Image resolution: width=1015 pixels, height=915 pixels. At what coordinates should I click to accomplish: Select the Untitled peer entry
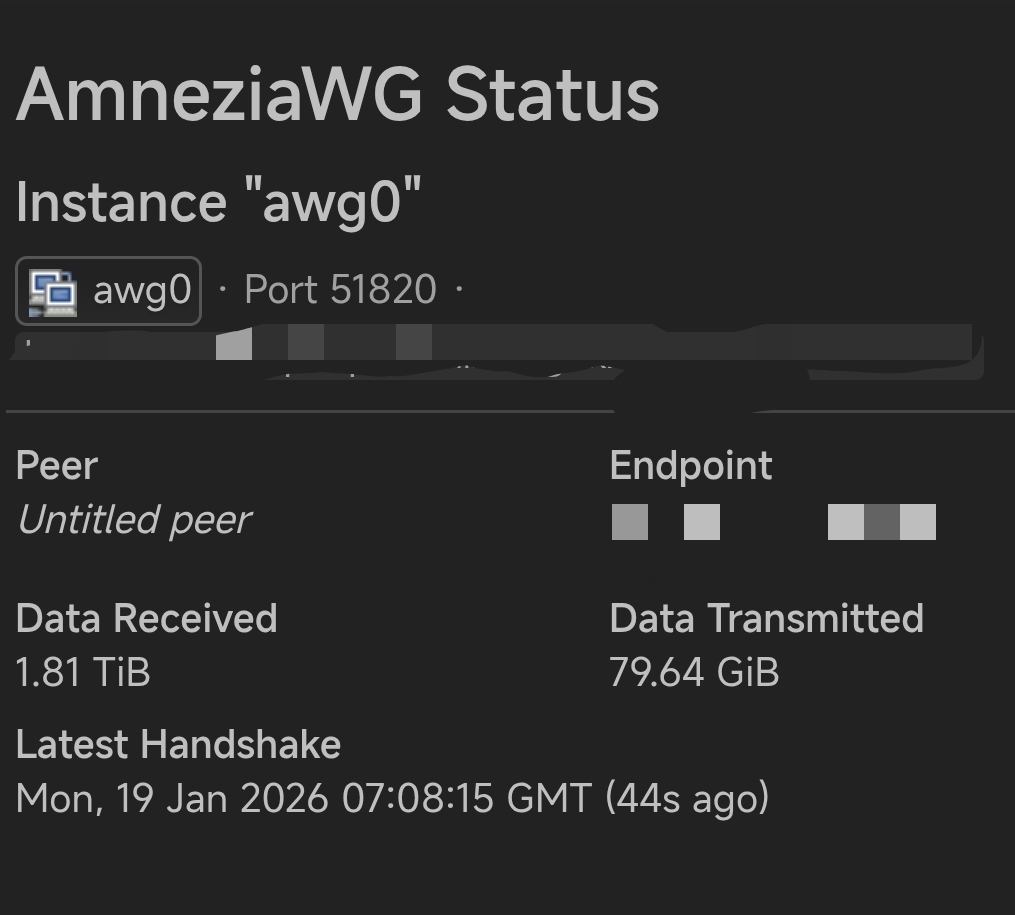pyautogui.click(x=134, y=520)
